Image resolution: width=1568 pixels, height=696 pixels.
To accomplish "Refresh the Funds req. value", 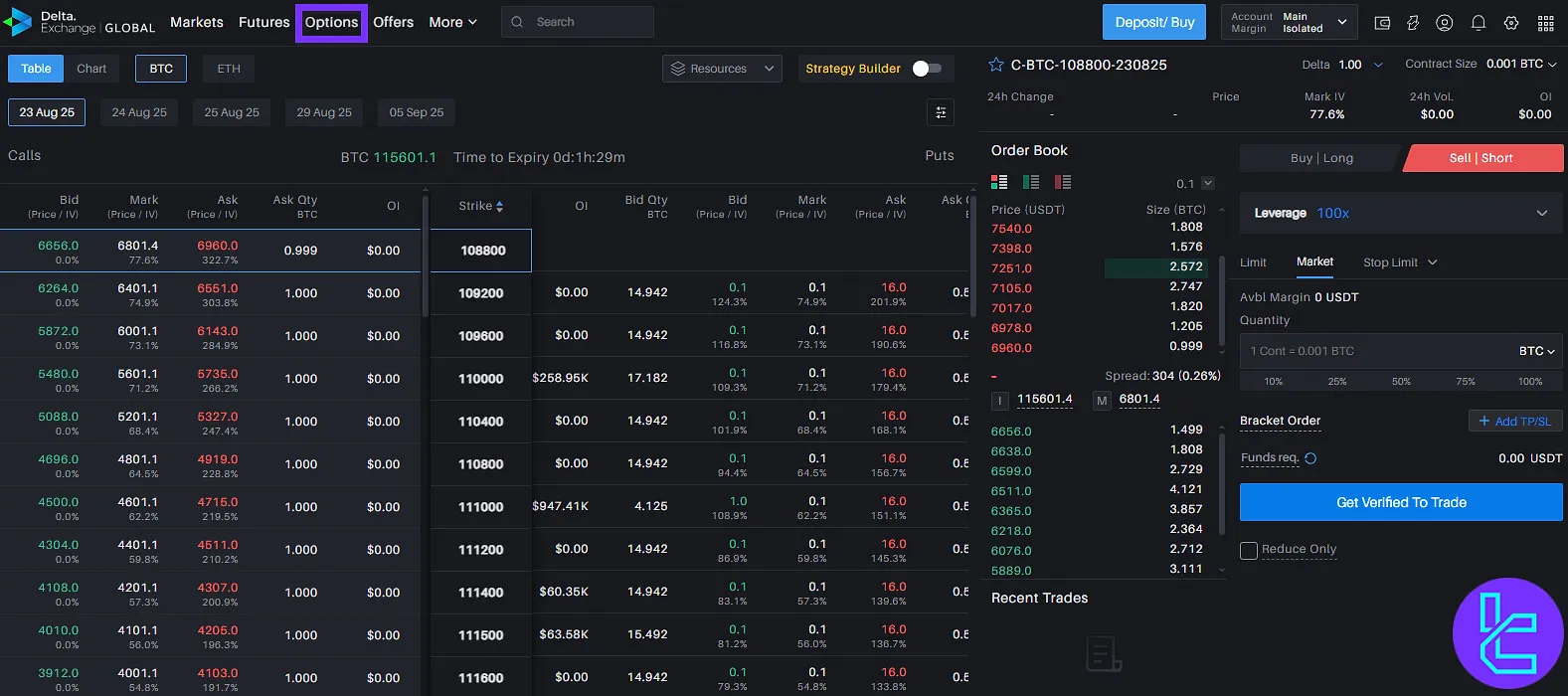I will tap(1310, 458).
